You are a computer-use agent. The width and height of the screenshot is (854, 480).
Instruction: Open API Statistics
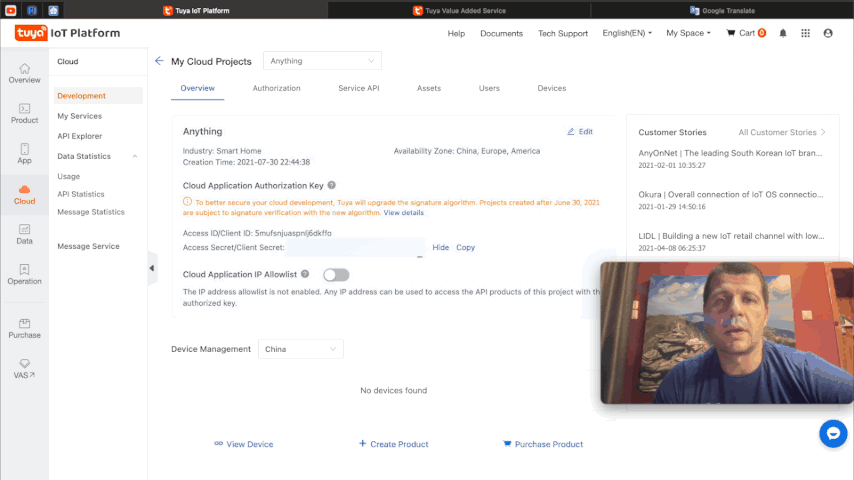tap(81, 194)
